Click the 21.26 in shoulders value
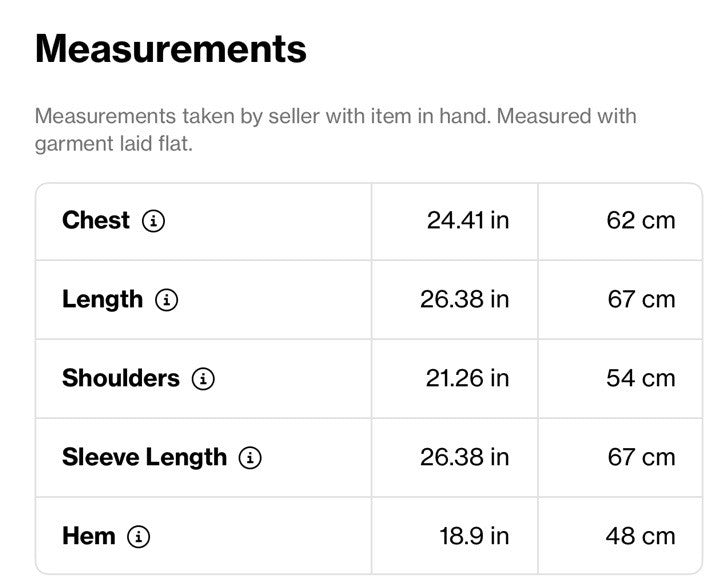Image resolution: width=722 pixels, height=588 pixels. click(x=467, y=378)
